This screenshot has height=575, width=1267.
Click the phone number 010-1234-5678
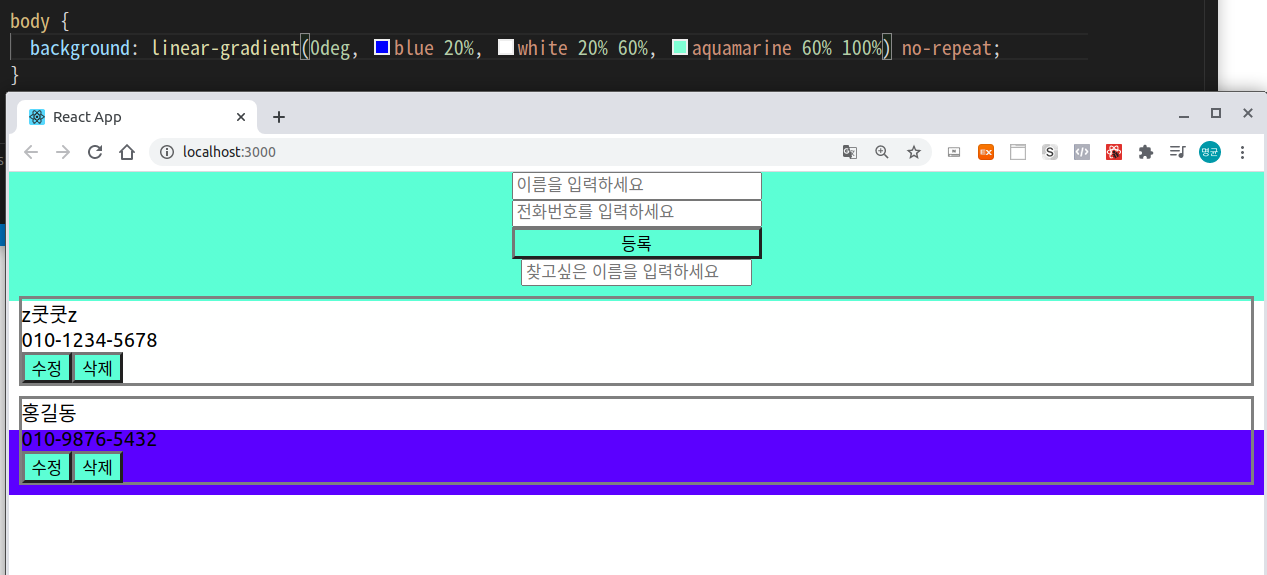[x=89, y=341]
